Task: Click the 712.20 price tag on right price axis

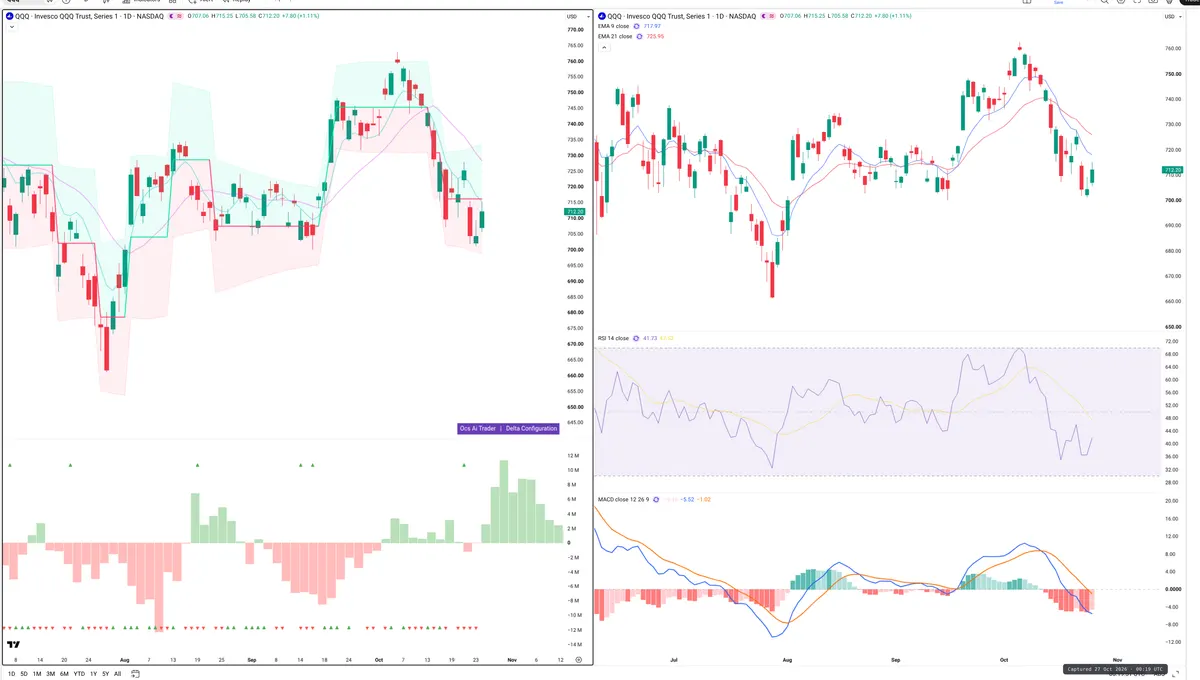Action: 1174,170
